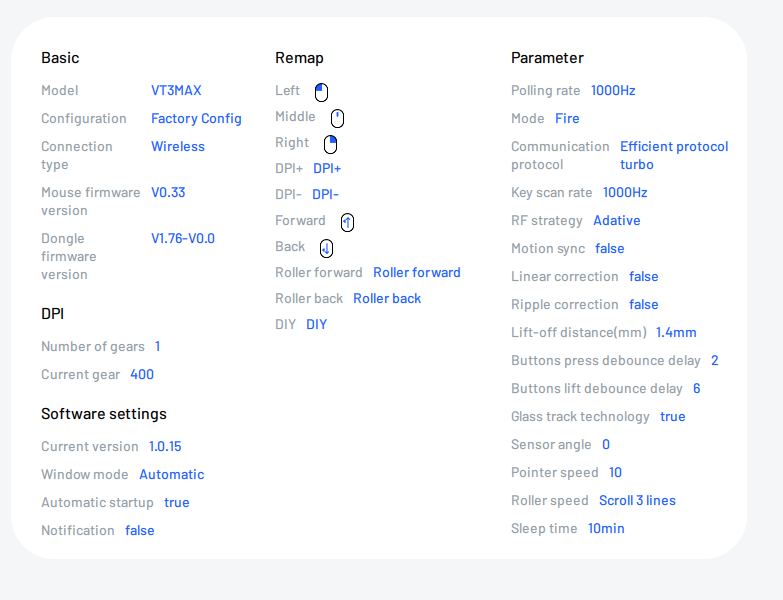The width and height of the screenshot is (783, 600).
Task: Click the Lift-off distance 1.4mm value
Action: pyautogui.click(x=676, y=332)
